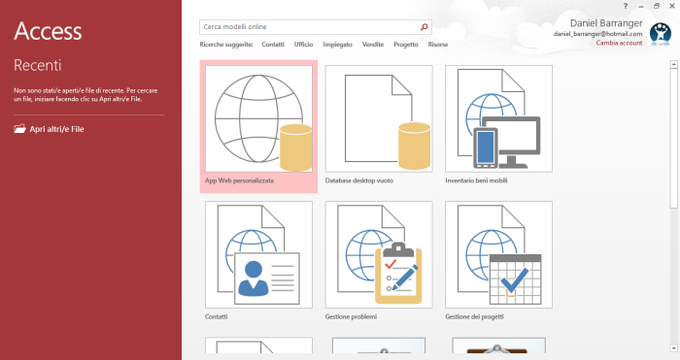680x360 pixels.
Task: Click the Progetto suggested search link
Action: tap(406, 44)
